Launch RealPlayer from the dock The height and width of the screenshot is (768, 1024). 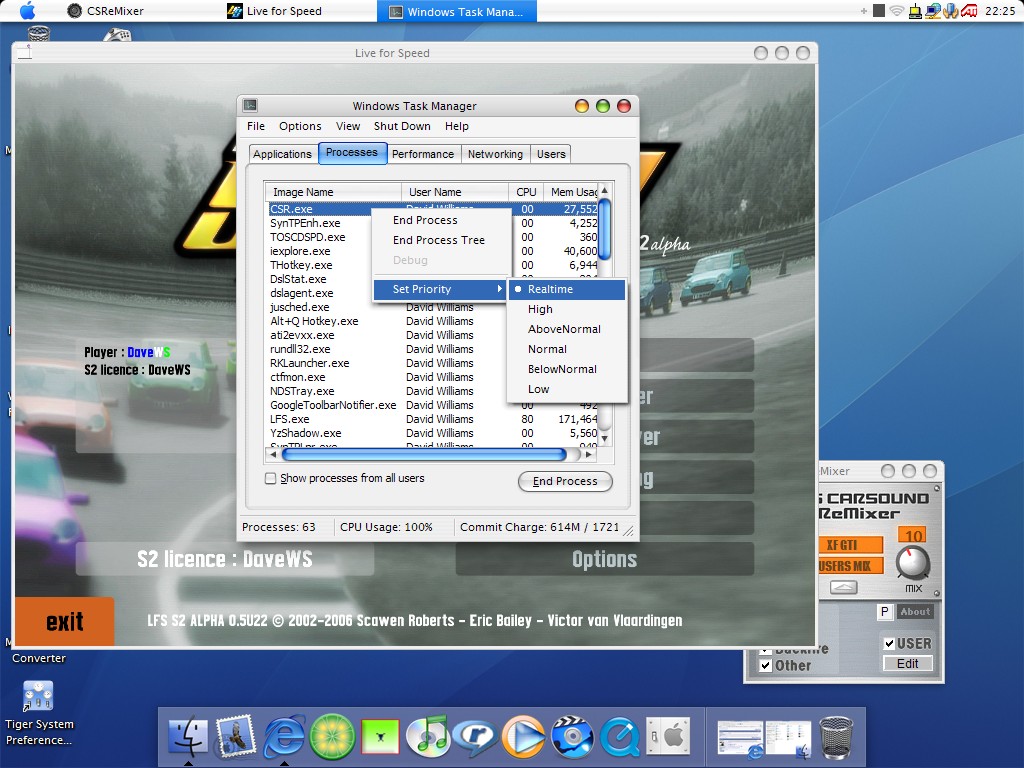pos(476,737)
